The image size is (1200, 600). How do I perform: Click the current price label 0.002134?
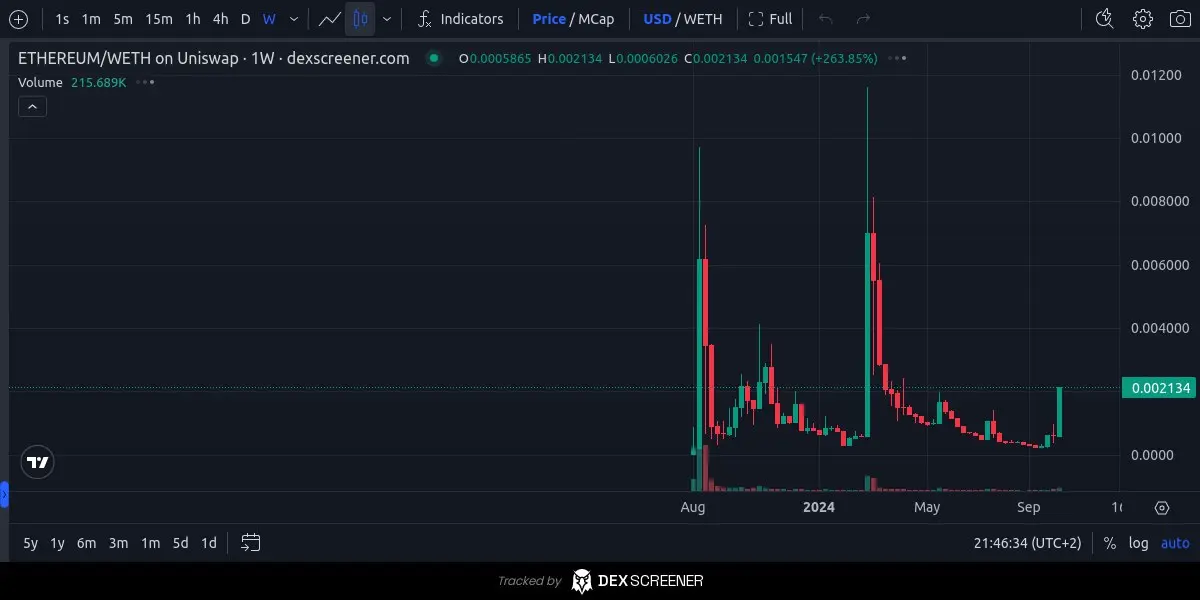(1157, 388)
